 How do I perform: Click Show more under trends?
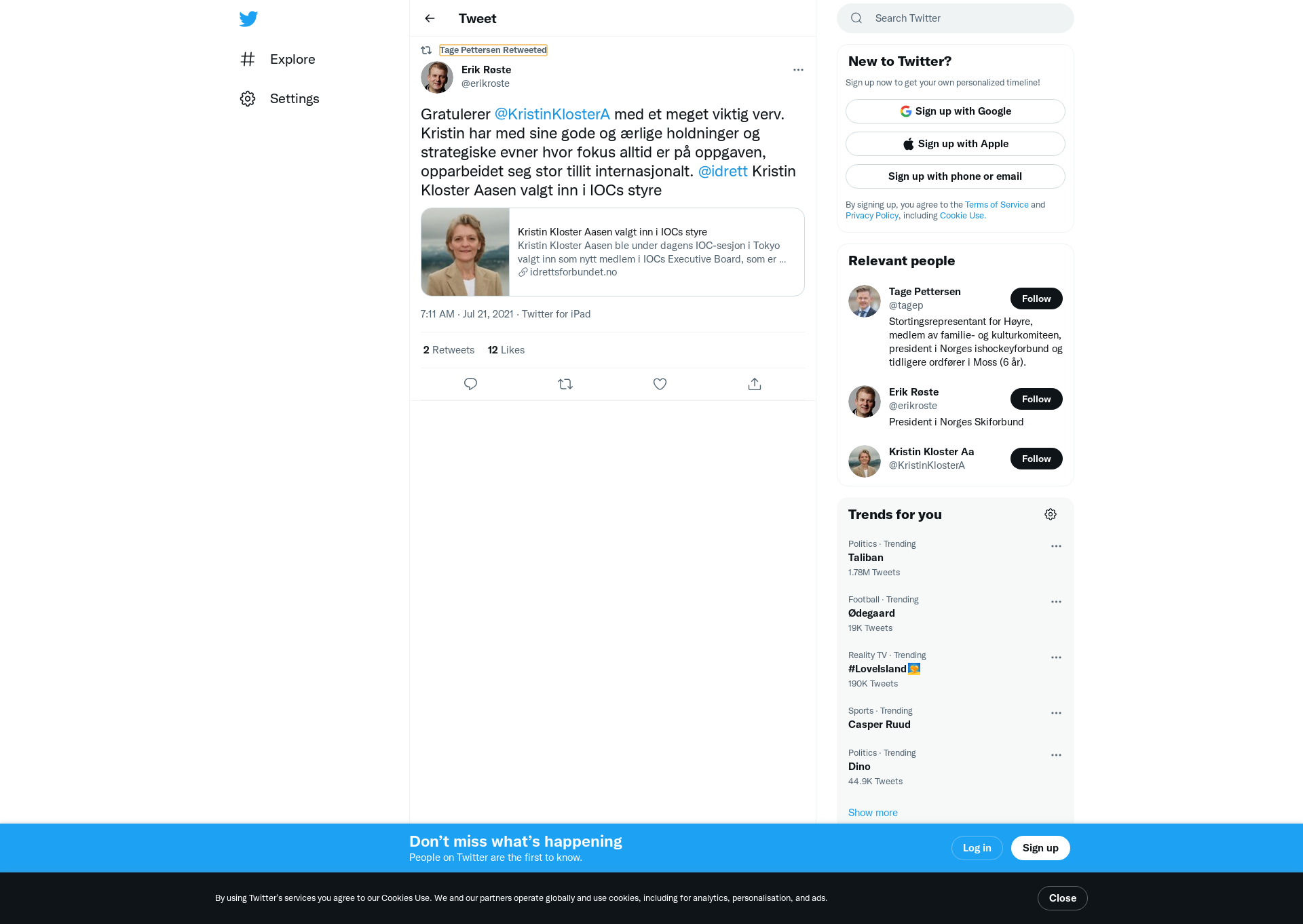coord(873,813)
